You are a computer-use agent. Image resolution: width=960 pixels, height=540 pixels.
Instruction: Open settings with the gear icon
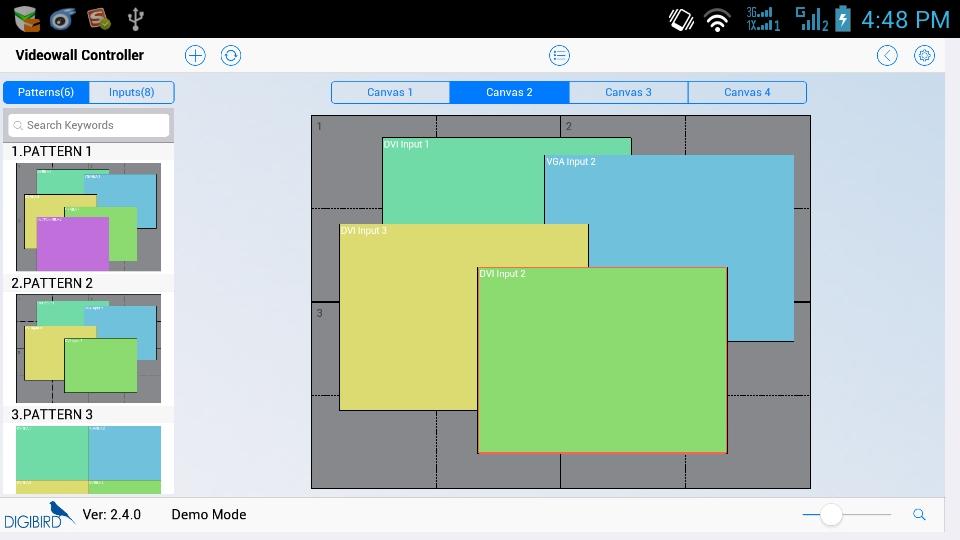(924, 56)
